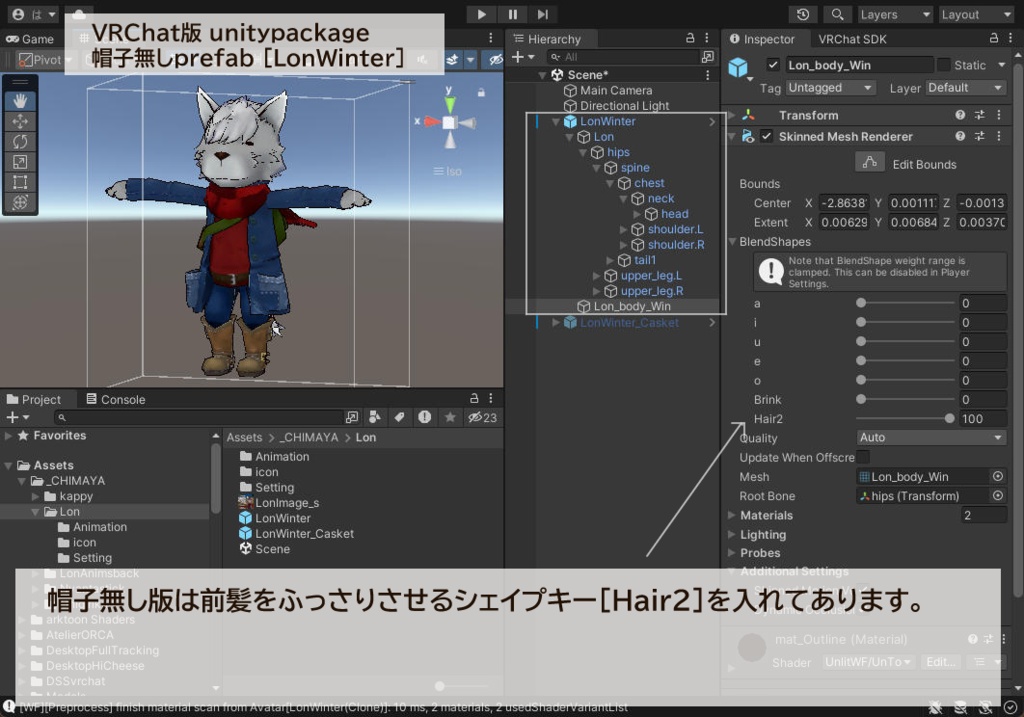Open the Tag Untagged dropdown
Viewport: 1024px width, 717px height.
tap(830, 88)
